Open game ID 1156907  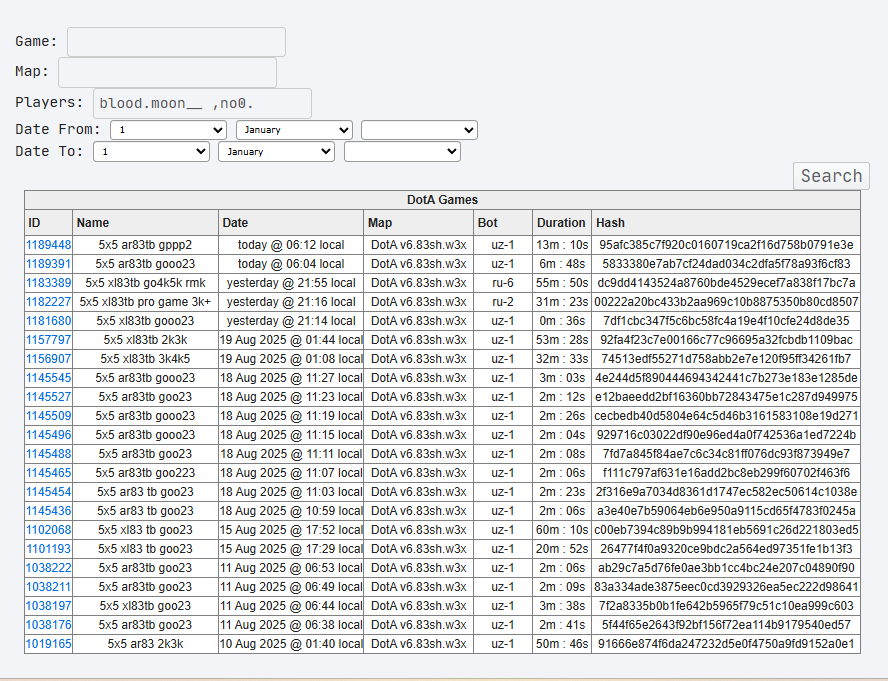coord(49,359)
